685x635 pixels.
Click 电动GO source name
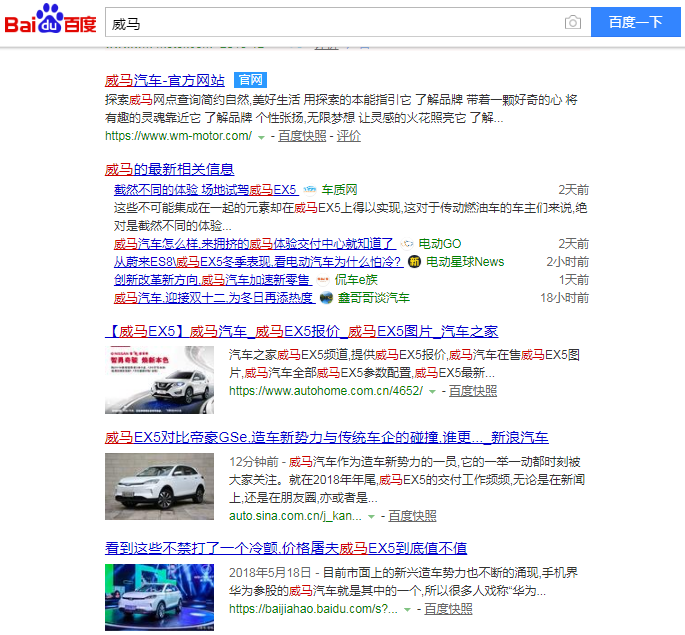(x=440, y=244)
